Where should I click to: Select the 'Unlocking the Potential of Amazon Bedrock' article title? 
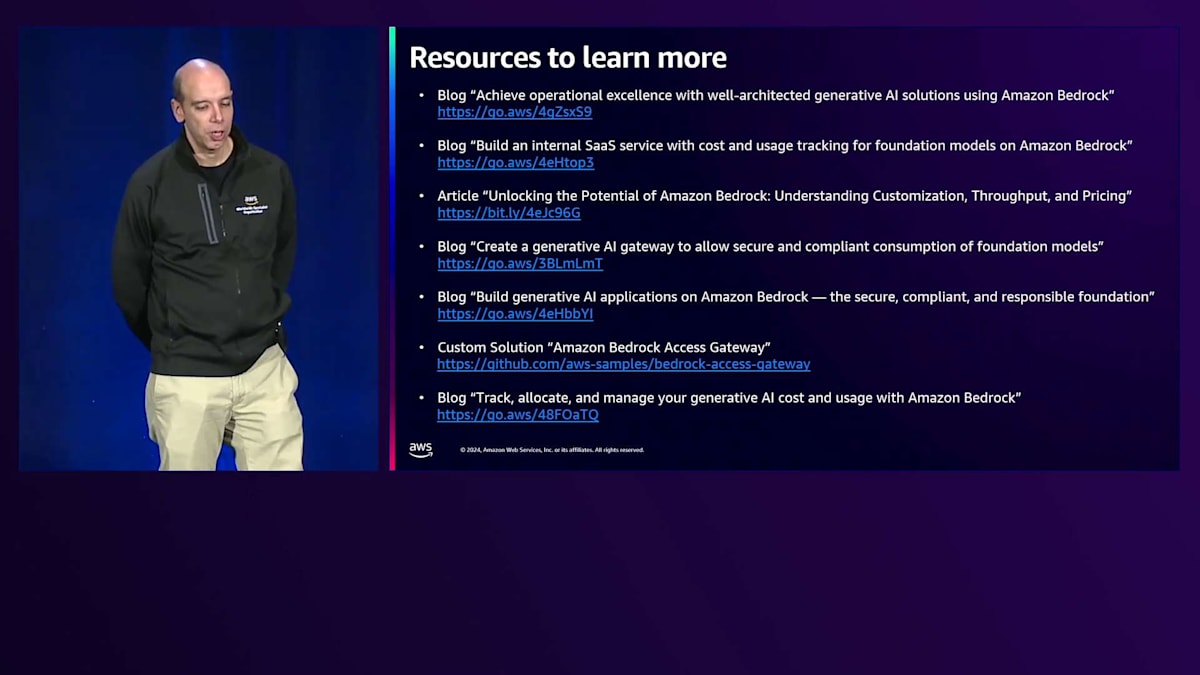coord(784,196)
